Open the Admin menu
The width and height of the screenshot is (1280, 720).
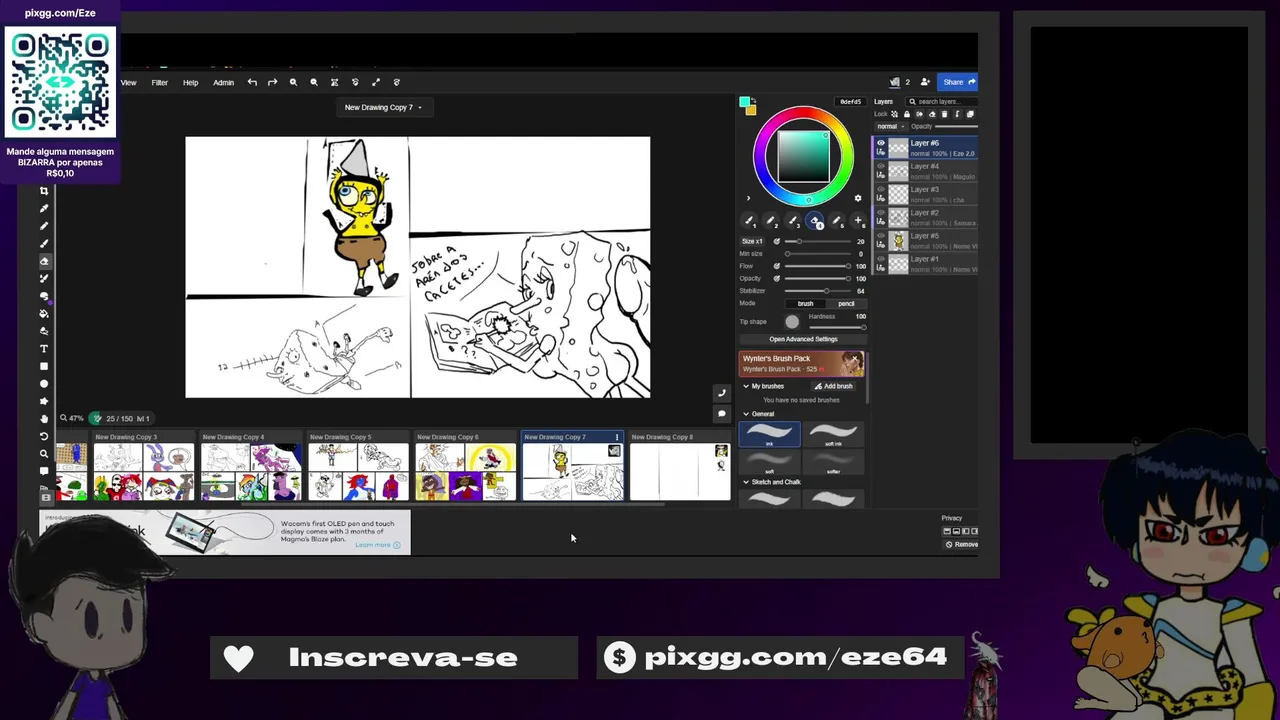tap(223, 82)
